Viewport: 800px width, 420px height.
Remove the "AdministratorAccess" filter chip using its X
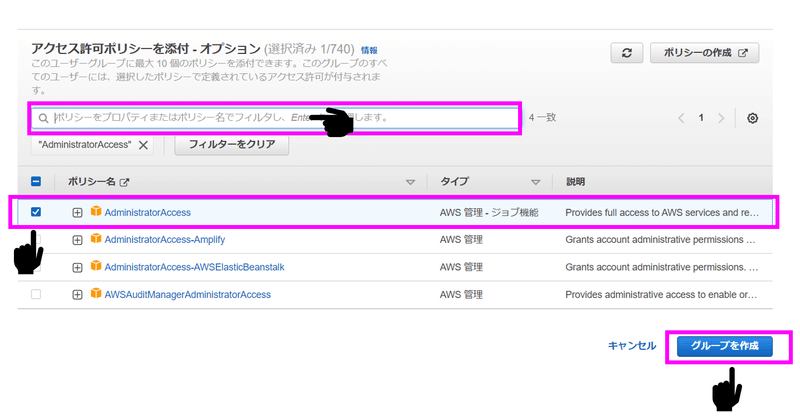[143, 145]
